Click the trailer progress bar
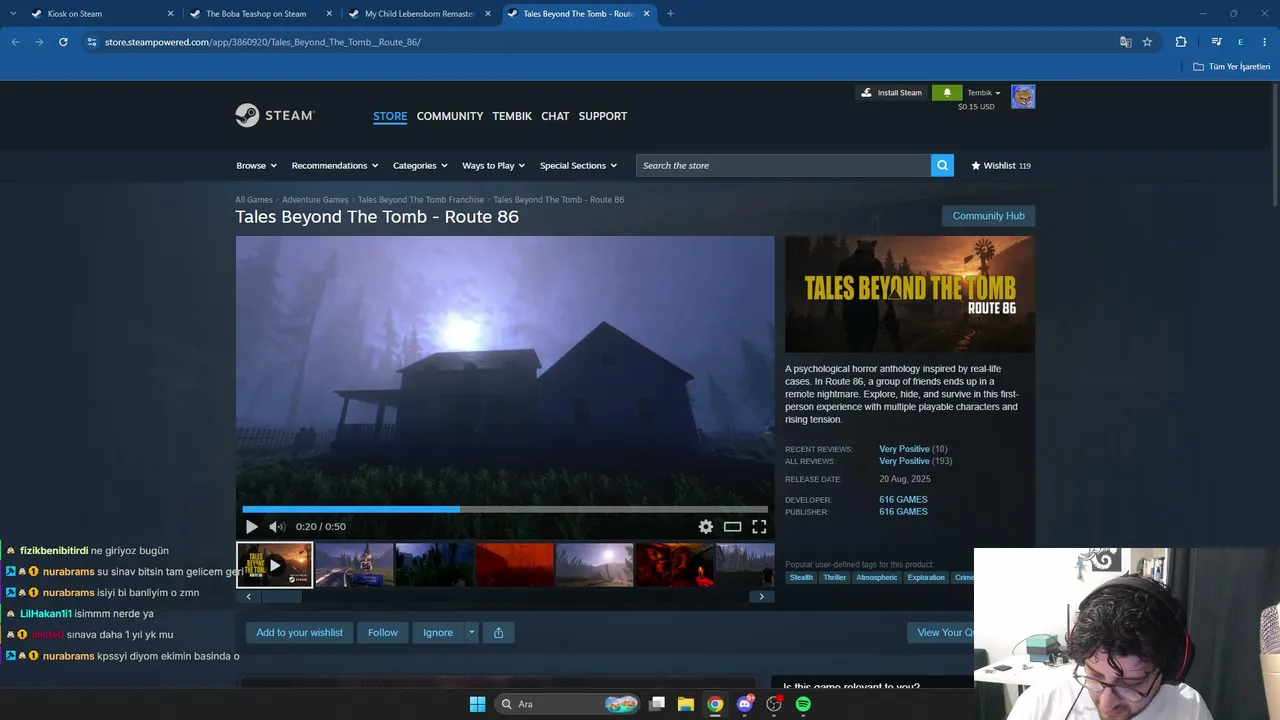Image resolution: width=1280 pixels, height=720 pixels. pyautogui.click(x=505, y=509)
